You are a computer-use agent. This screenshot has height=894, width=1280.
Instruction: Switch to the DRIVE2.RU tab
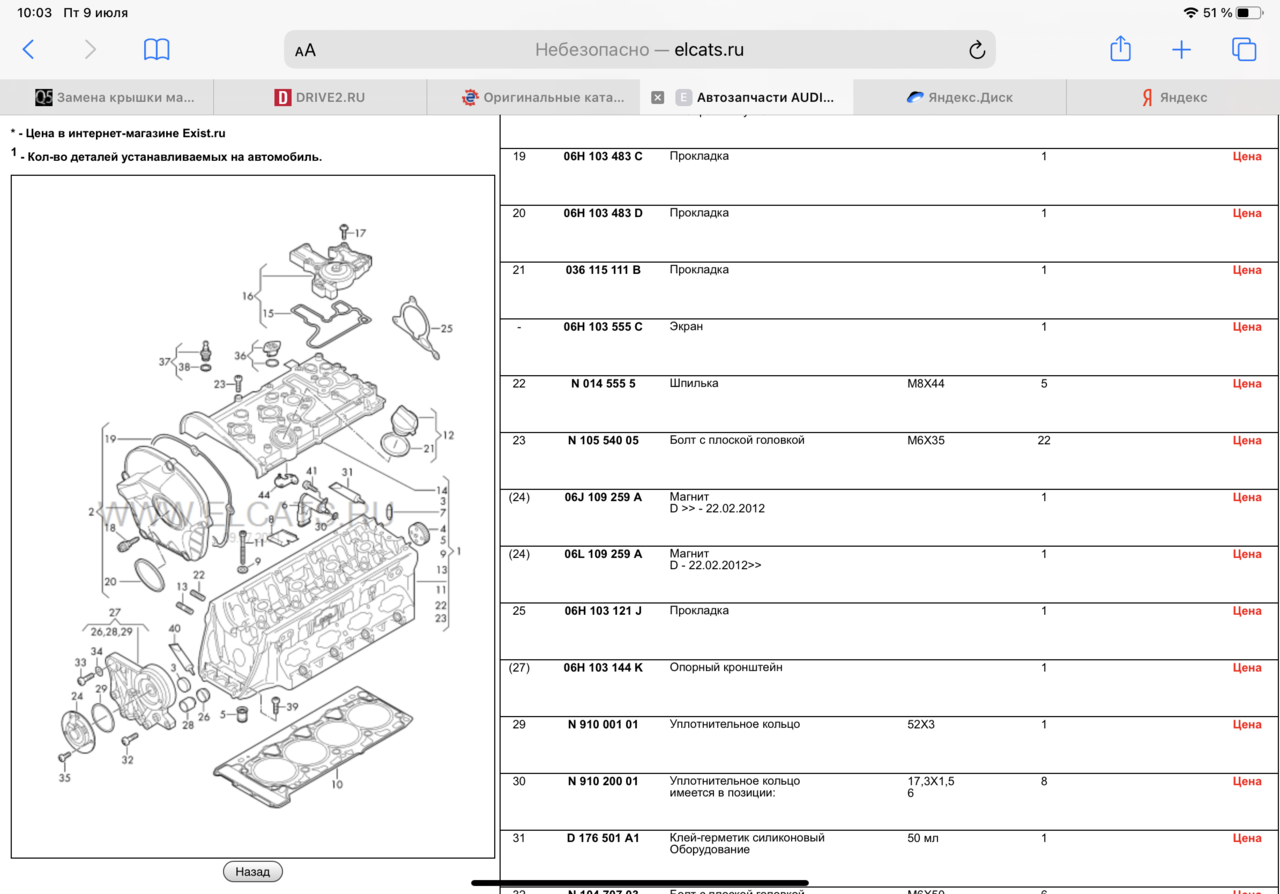pyautogui.click(x=320, y=97)
